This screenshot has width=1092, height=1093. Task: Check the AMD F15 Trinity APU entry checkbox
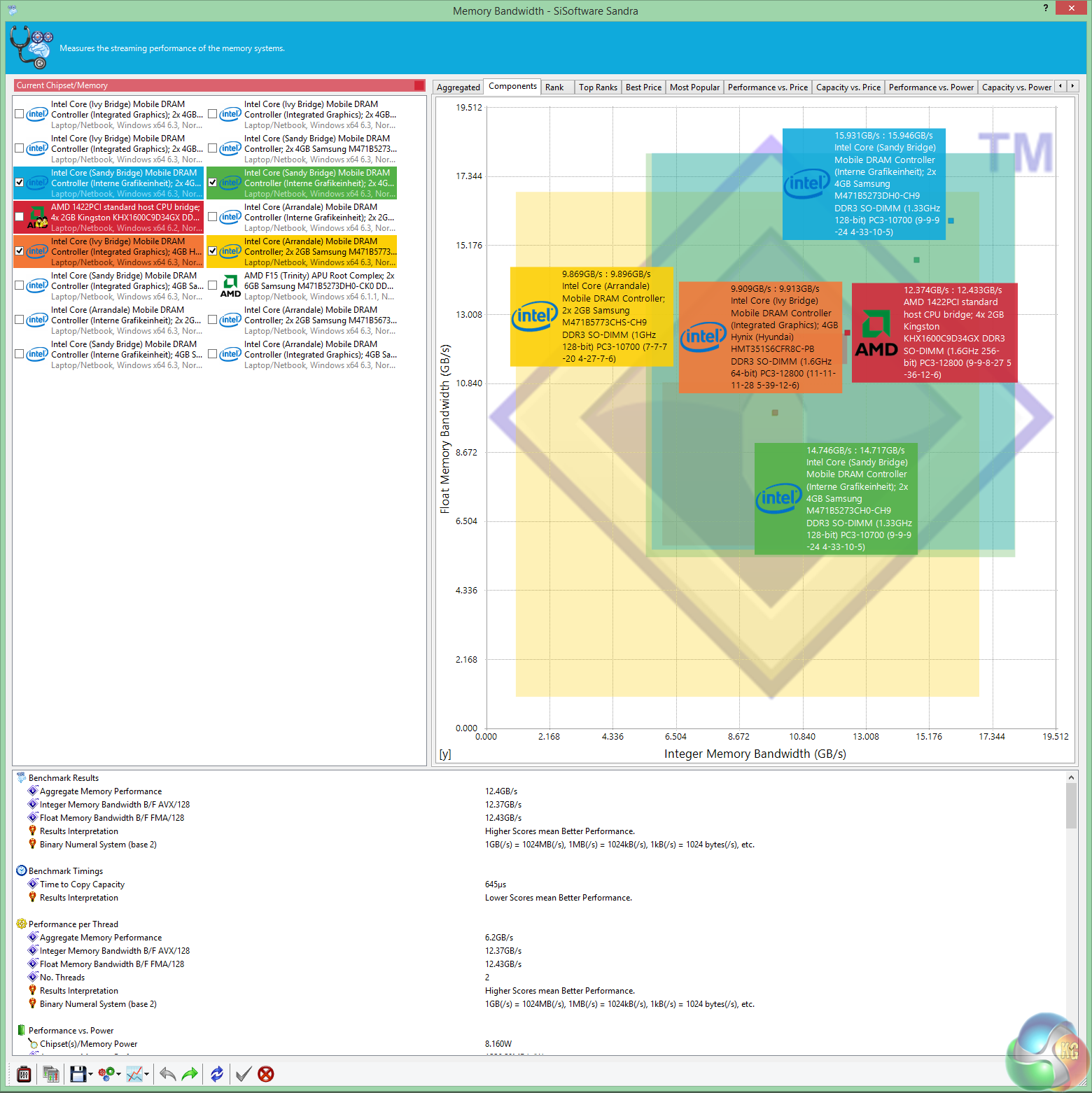click(213, 285)
